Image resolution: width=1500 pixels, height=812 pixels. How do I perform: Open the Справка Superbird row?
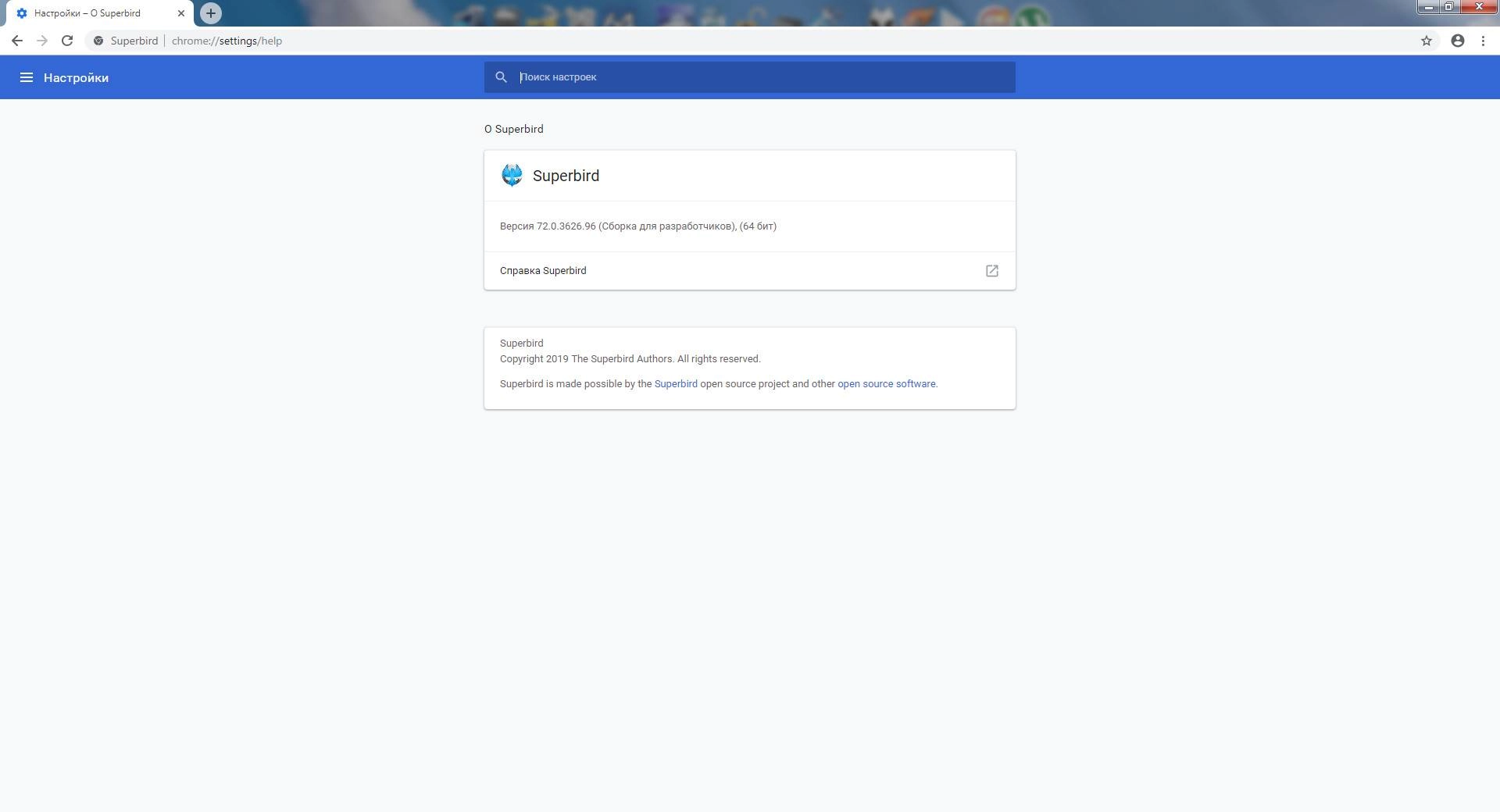[750, 271]
